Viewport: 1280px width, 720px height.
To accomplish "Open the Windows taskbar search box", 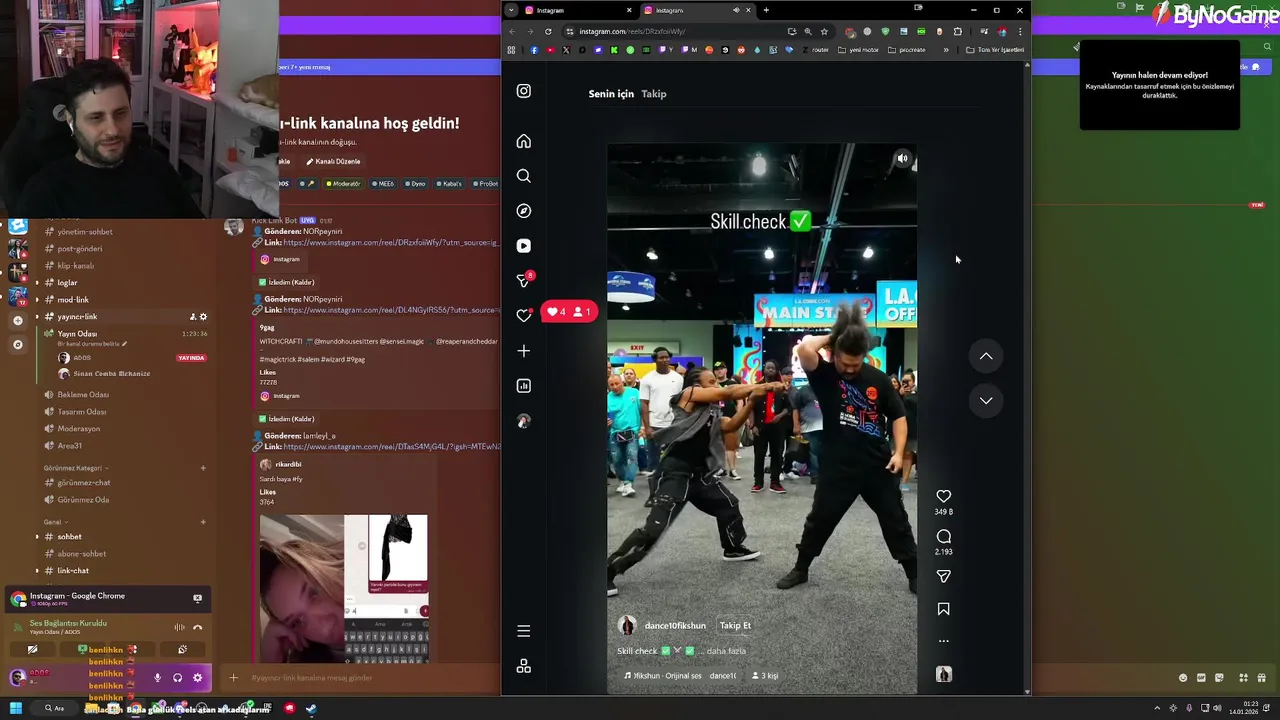I will [x=55, y=709].
